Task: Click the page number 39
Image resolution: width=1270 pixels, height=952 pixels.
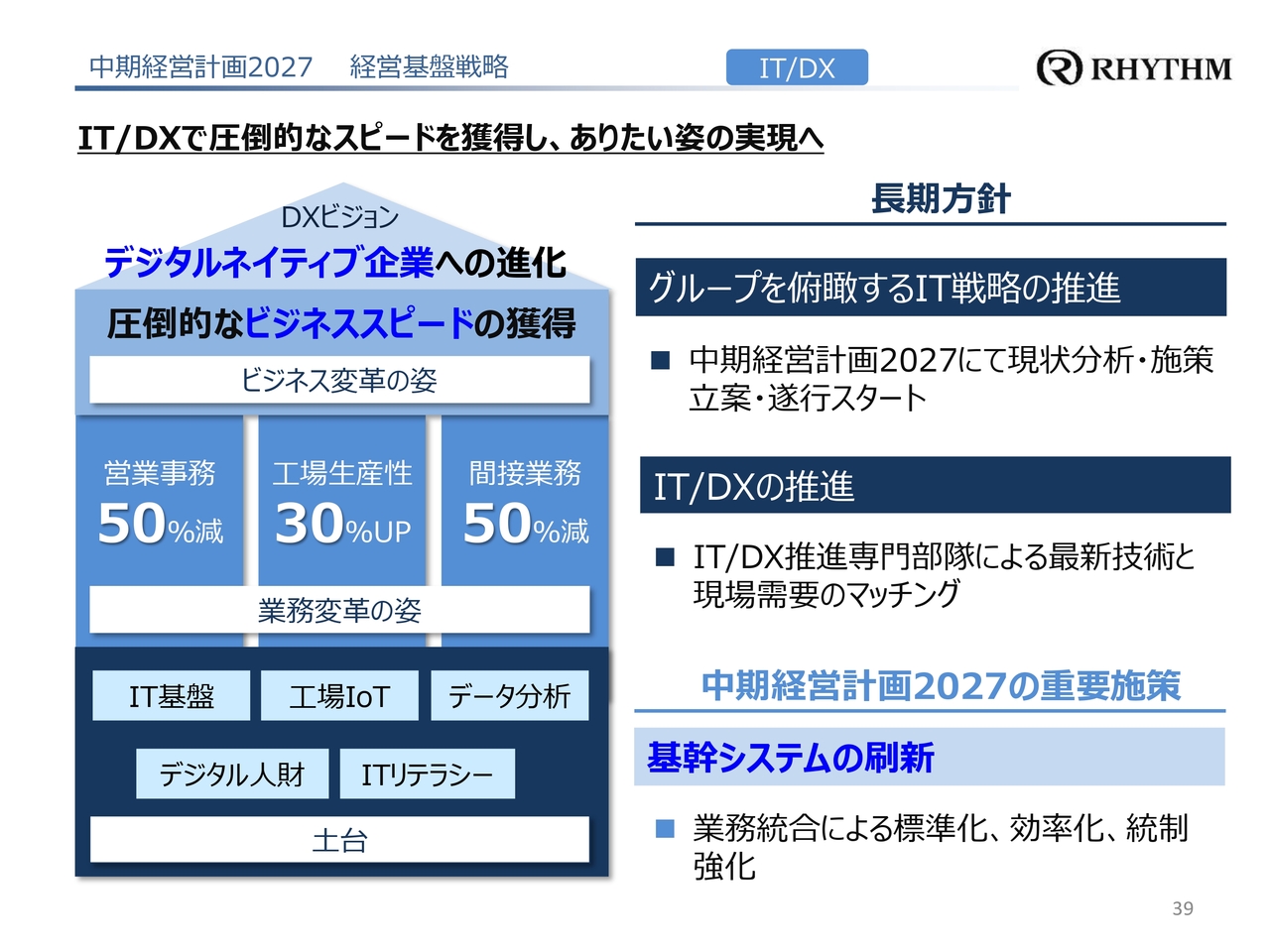Action: [x=1183, y=908]
